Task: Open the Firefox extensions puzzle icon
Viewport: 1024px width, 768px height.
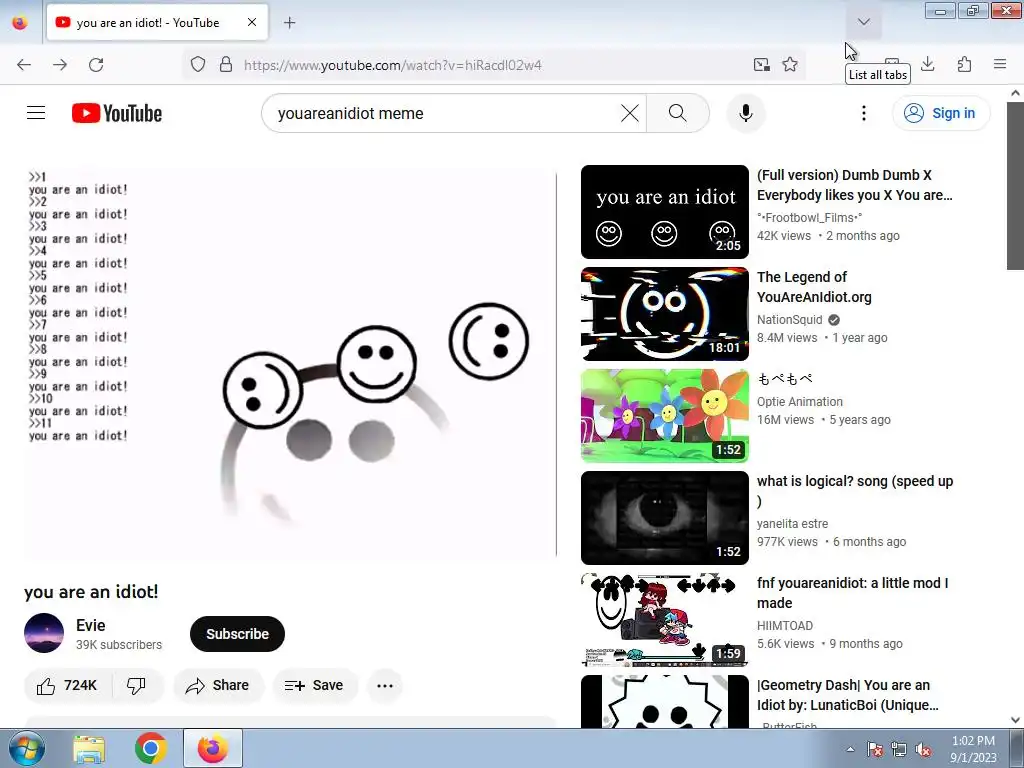Action: pyautogui.click(x=964, y=64)
